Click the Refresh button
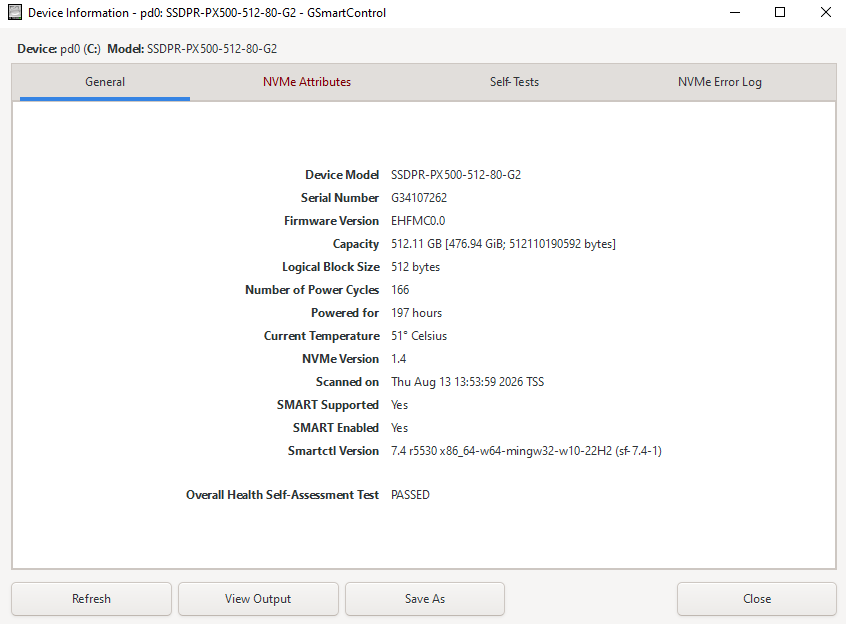 pos(91,599)
